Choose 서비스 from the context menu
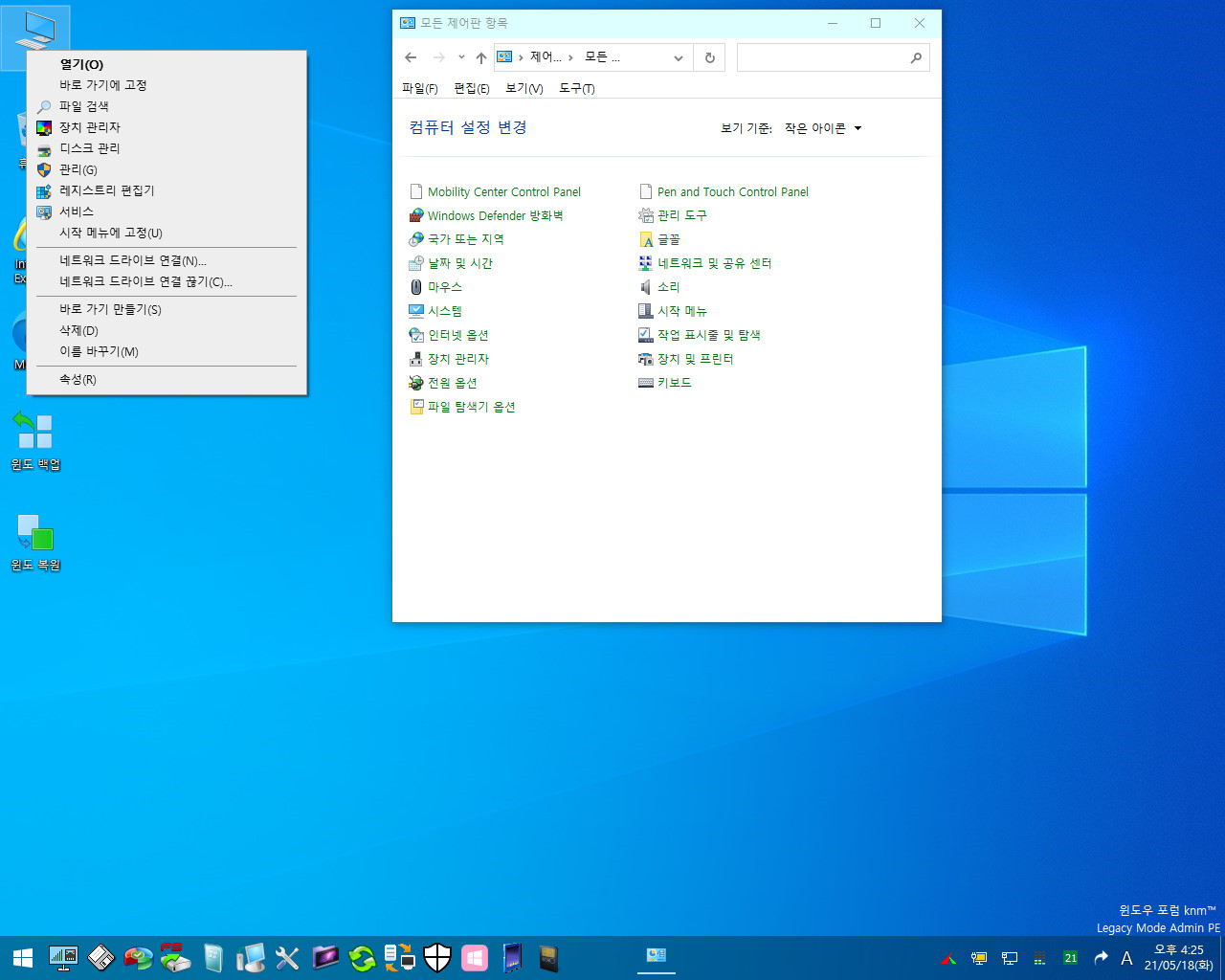 pos(167,212)
